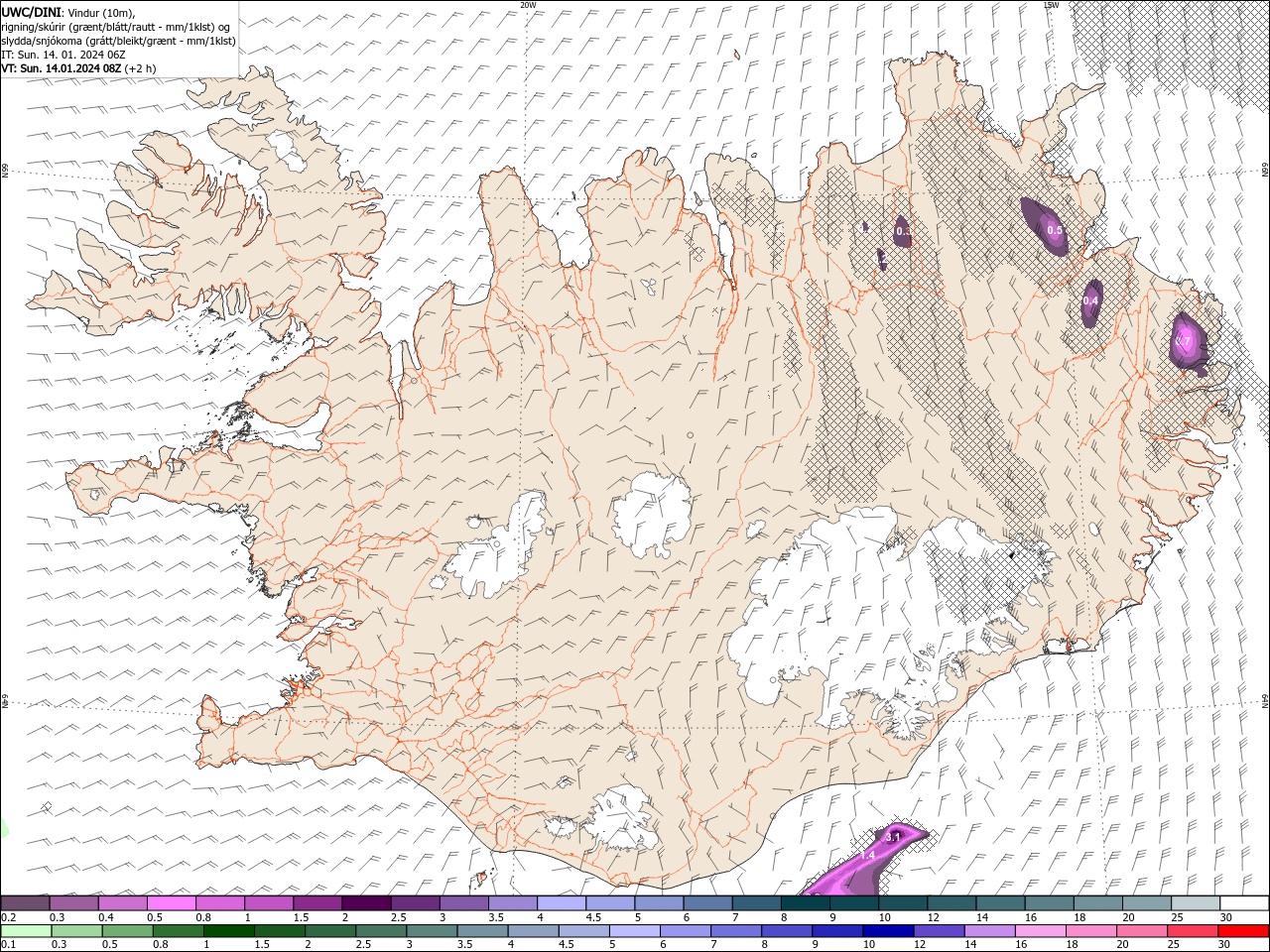
Task: Click the pale grey 25 swatch in the upper legend
Action: (1196, 903)
